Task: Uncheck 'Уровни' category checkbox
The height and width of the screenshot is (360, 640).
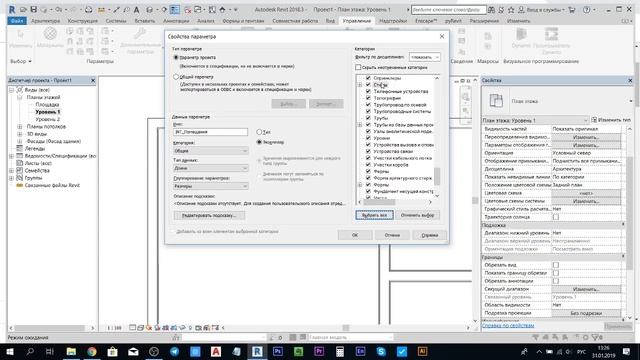Action: [x=368, y=138]
